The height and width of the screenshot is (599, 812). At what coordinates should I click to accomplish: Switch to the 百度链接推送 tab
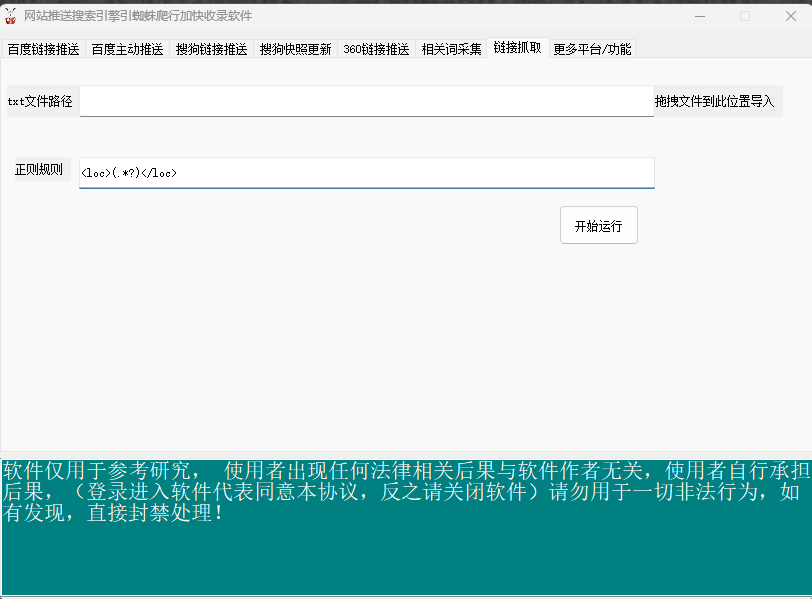[x=43, y=49]
